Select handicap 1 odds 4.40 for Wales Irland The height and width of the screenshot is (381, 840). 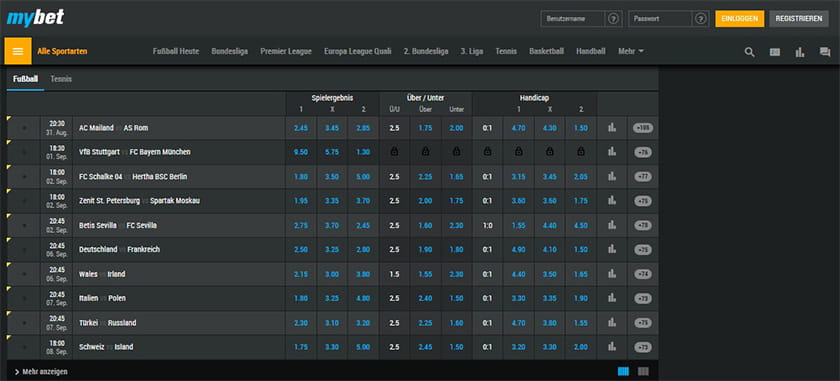tap(518, 274)
